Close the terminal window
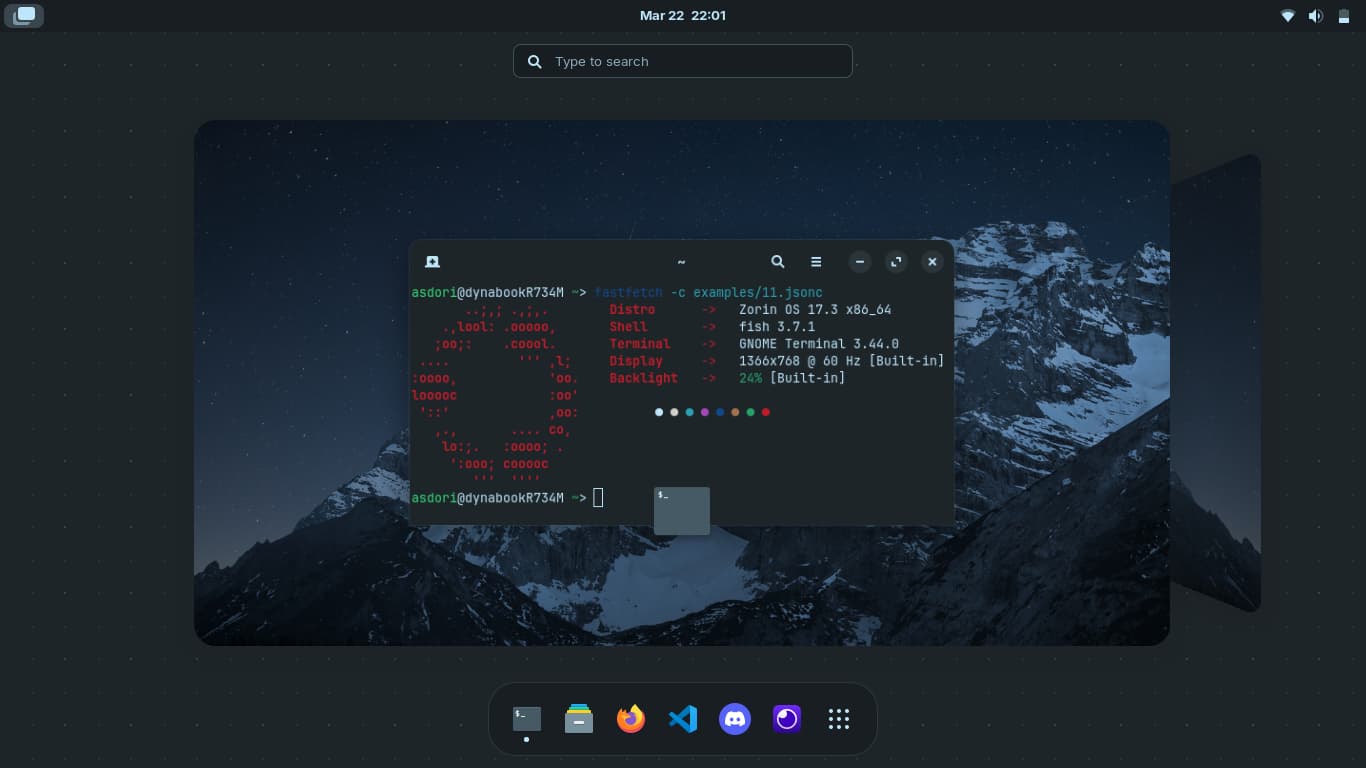The width and height of the screenshot is (1366, 768). pyautogui.click(x=932, y=262)
